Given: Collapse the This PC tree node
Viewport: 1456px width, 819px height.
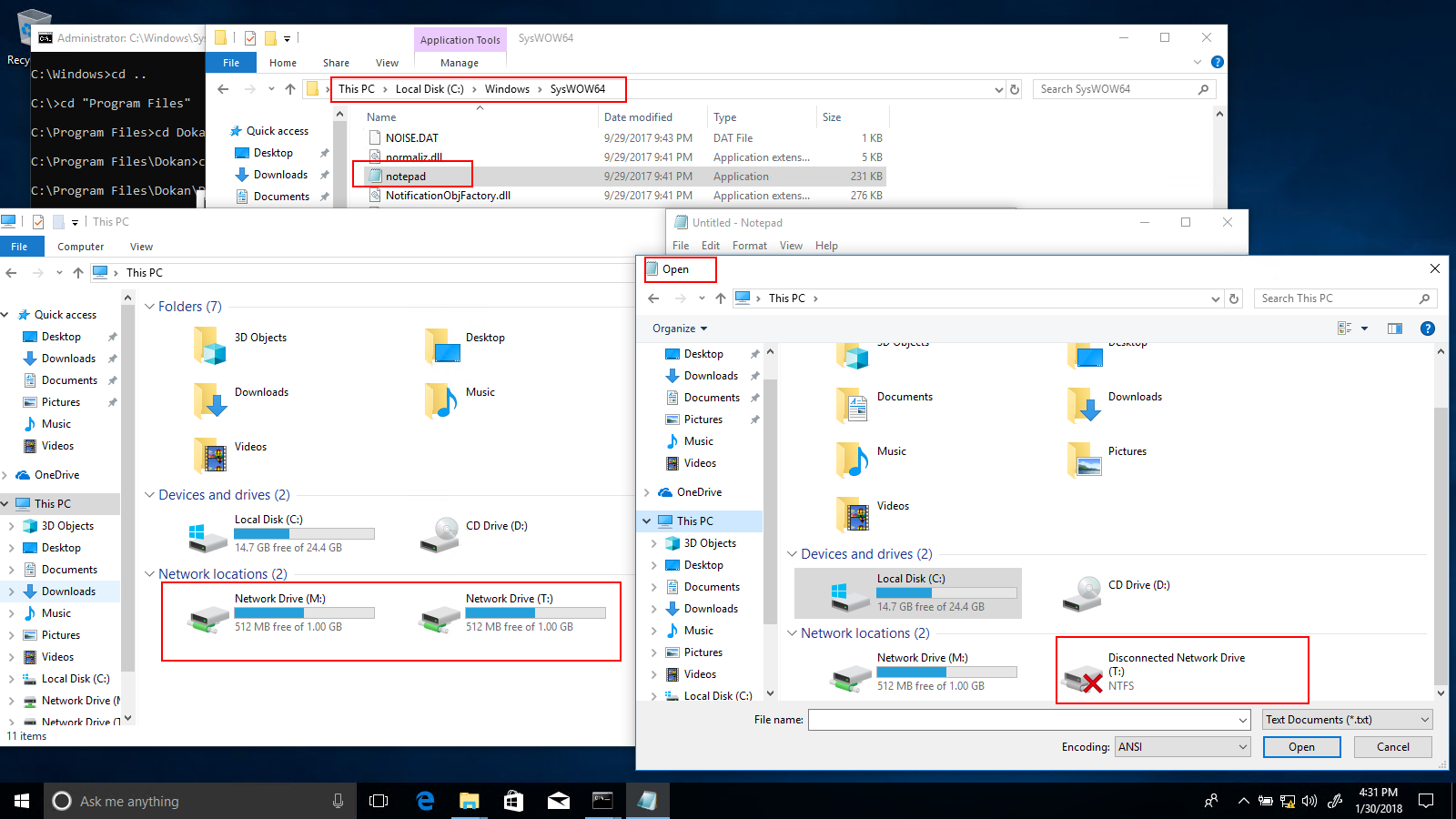Looking at the screenshot, I should (x=647, y=521).
